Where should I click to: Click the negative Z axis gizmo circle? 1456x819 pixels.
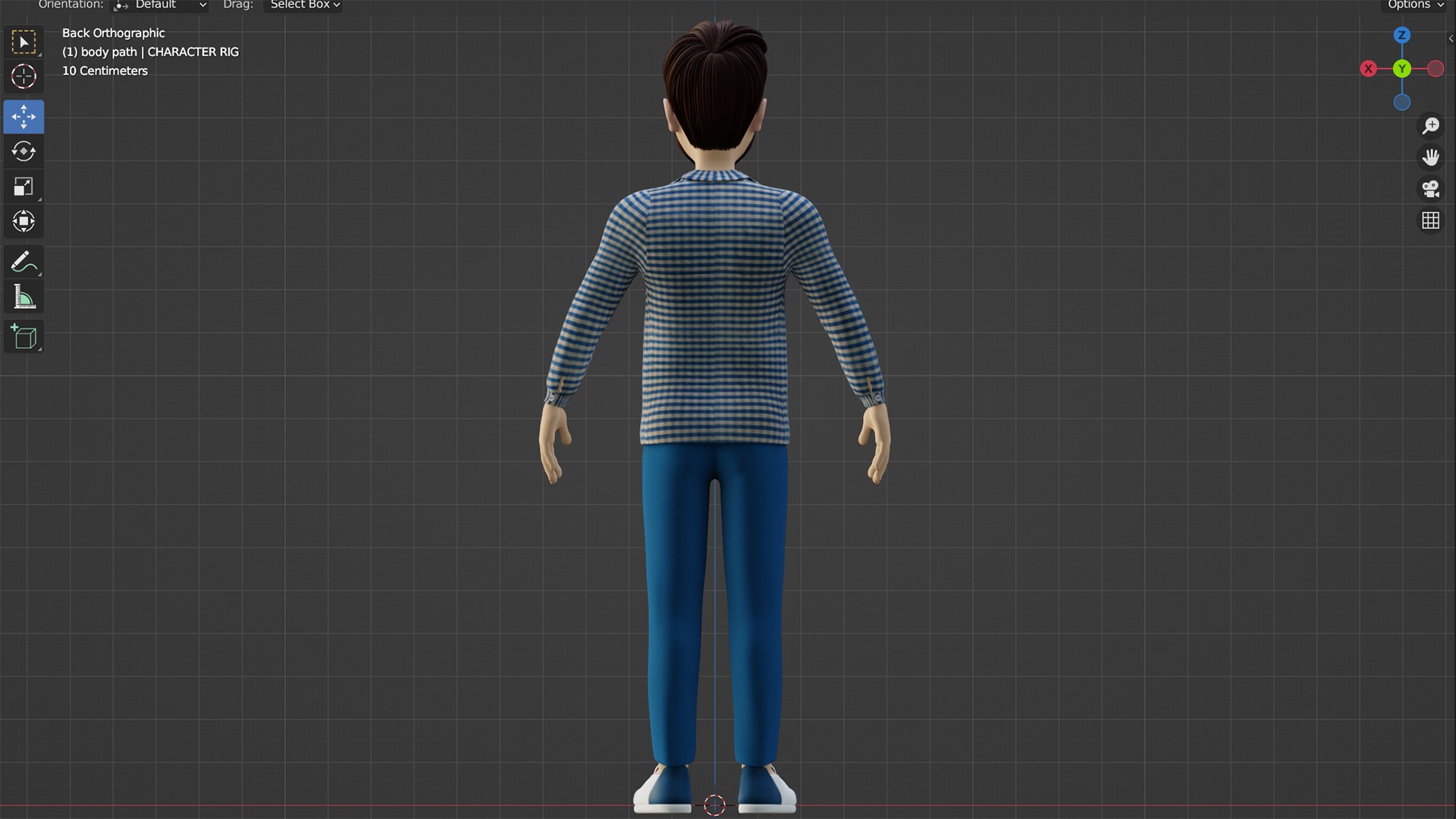tap(1401, 102)
